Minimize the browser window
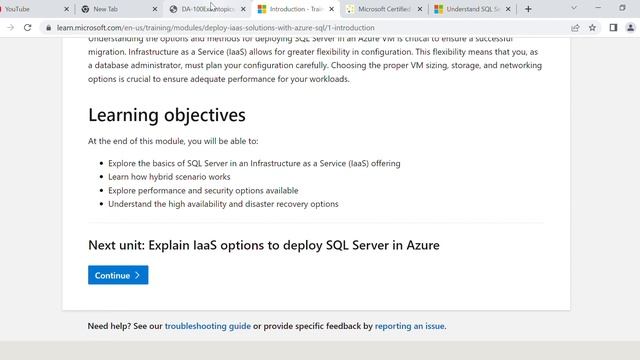The image size is (640, 360). tap(598, 8)
